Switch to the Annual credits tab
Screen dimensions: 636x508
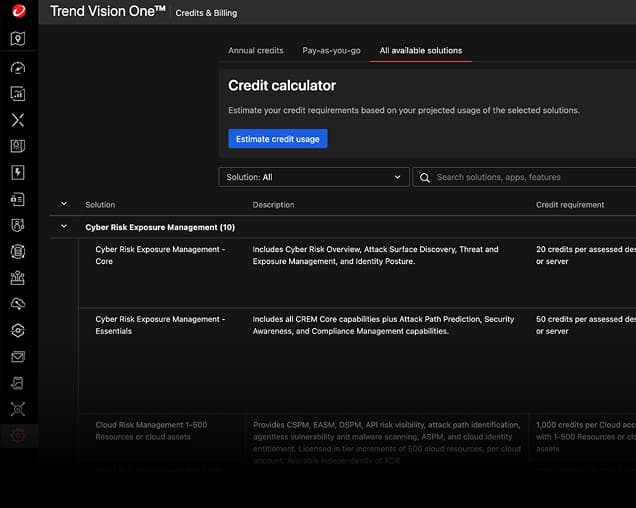pyautogui.click(x=255, y=50)
